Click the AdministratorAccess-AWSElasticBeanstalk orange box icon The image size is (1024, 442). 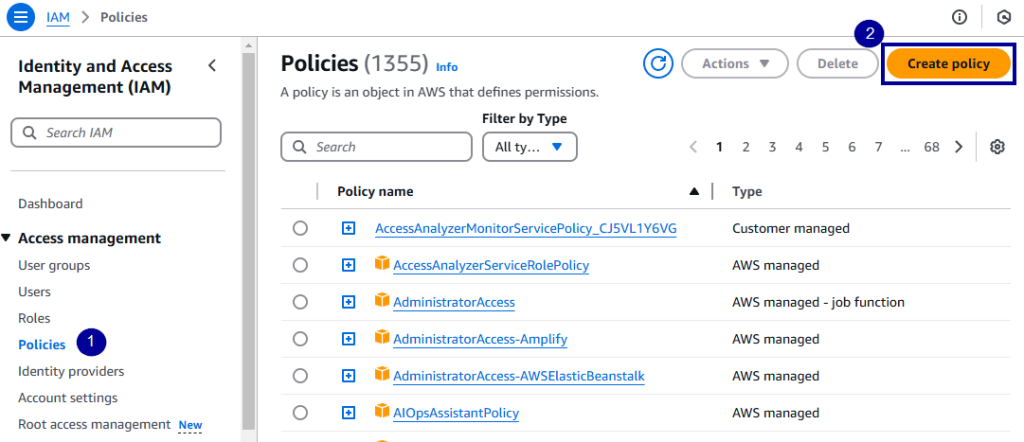(381, 375)
